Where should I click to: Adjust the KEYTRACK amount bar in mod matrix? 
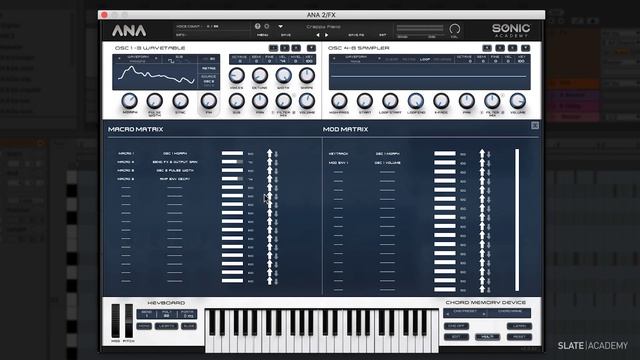point(445,154)
